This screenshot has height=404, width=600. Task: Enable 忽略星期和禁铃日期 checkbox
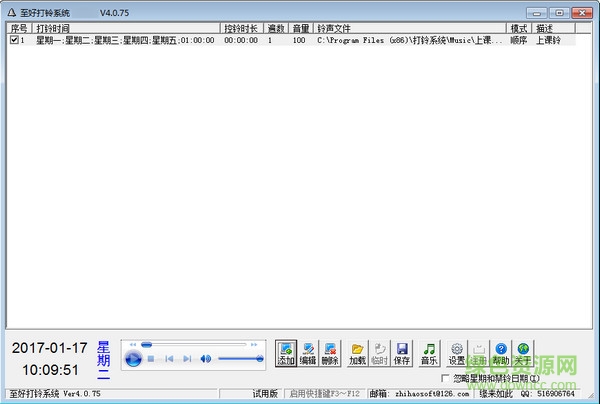[x=445, y=378]
